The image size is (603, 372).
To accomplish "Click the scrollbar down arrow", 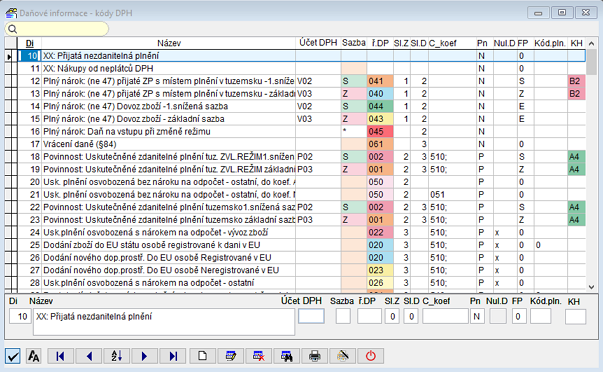I will tap(591, 287).
